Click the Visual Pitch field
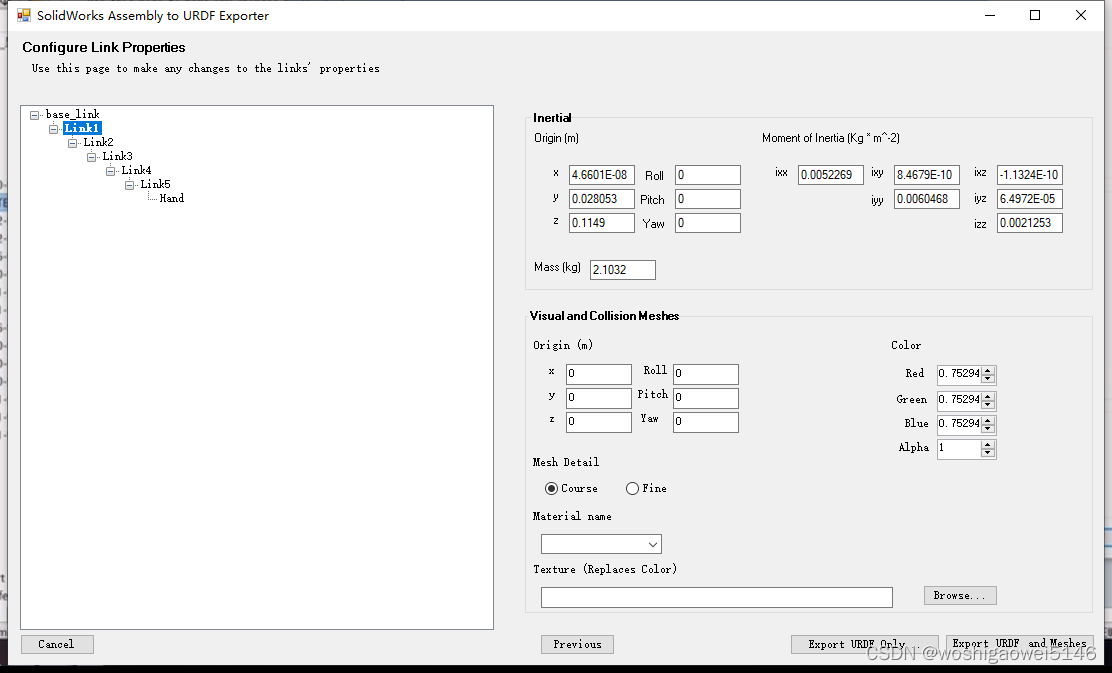1112x673 pixels. [706, 398]
